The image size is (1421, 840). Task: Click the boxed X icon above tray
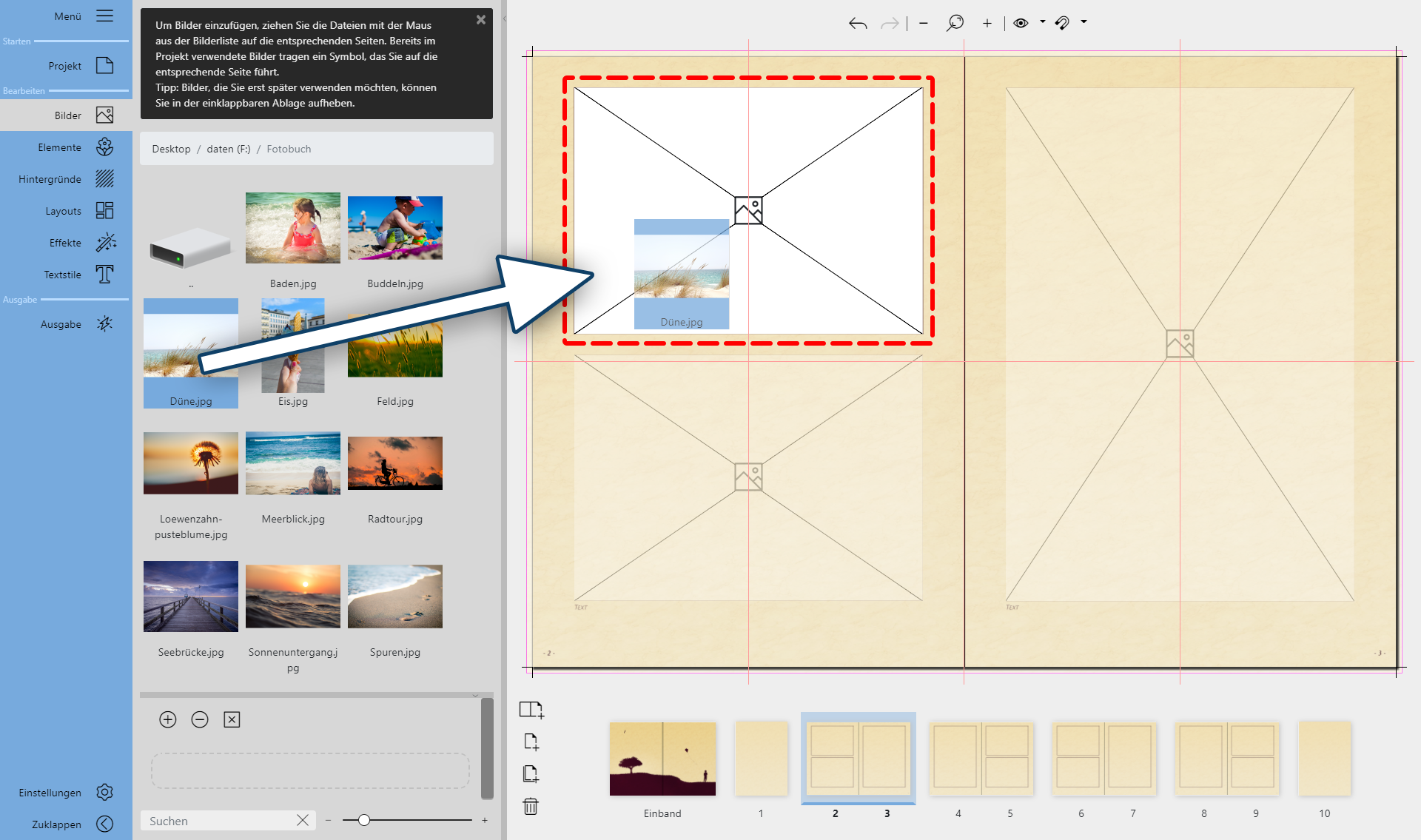point(232,719)
